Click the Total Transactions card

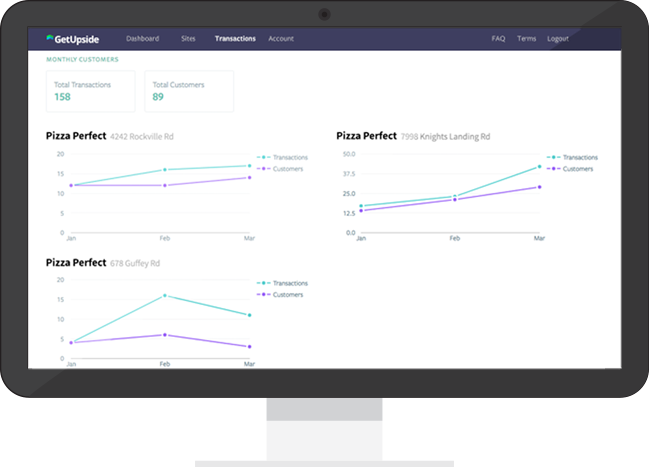[91, 91]
